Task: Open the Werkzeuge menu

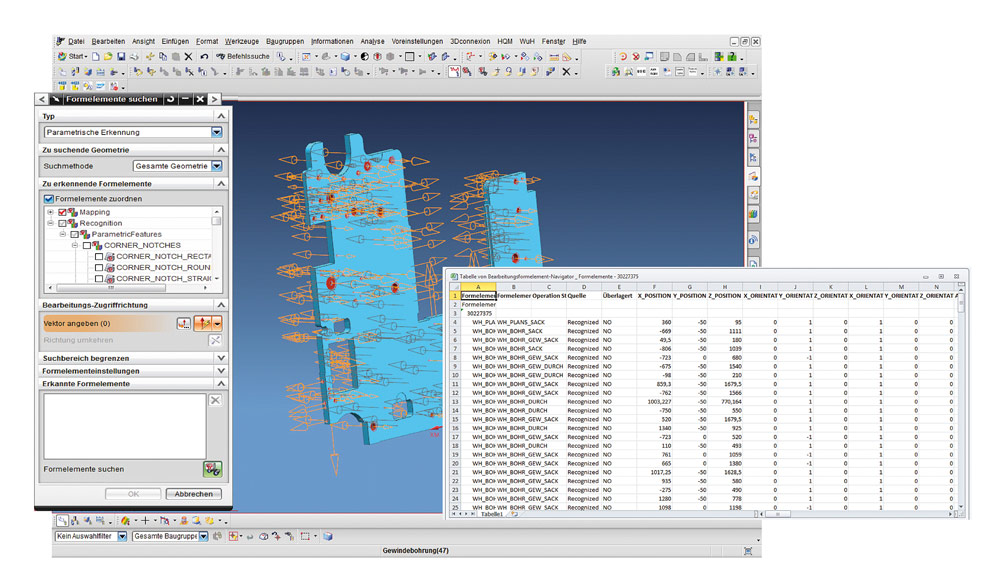Action: click(x=242, y=41)
